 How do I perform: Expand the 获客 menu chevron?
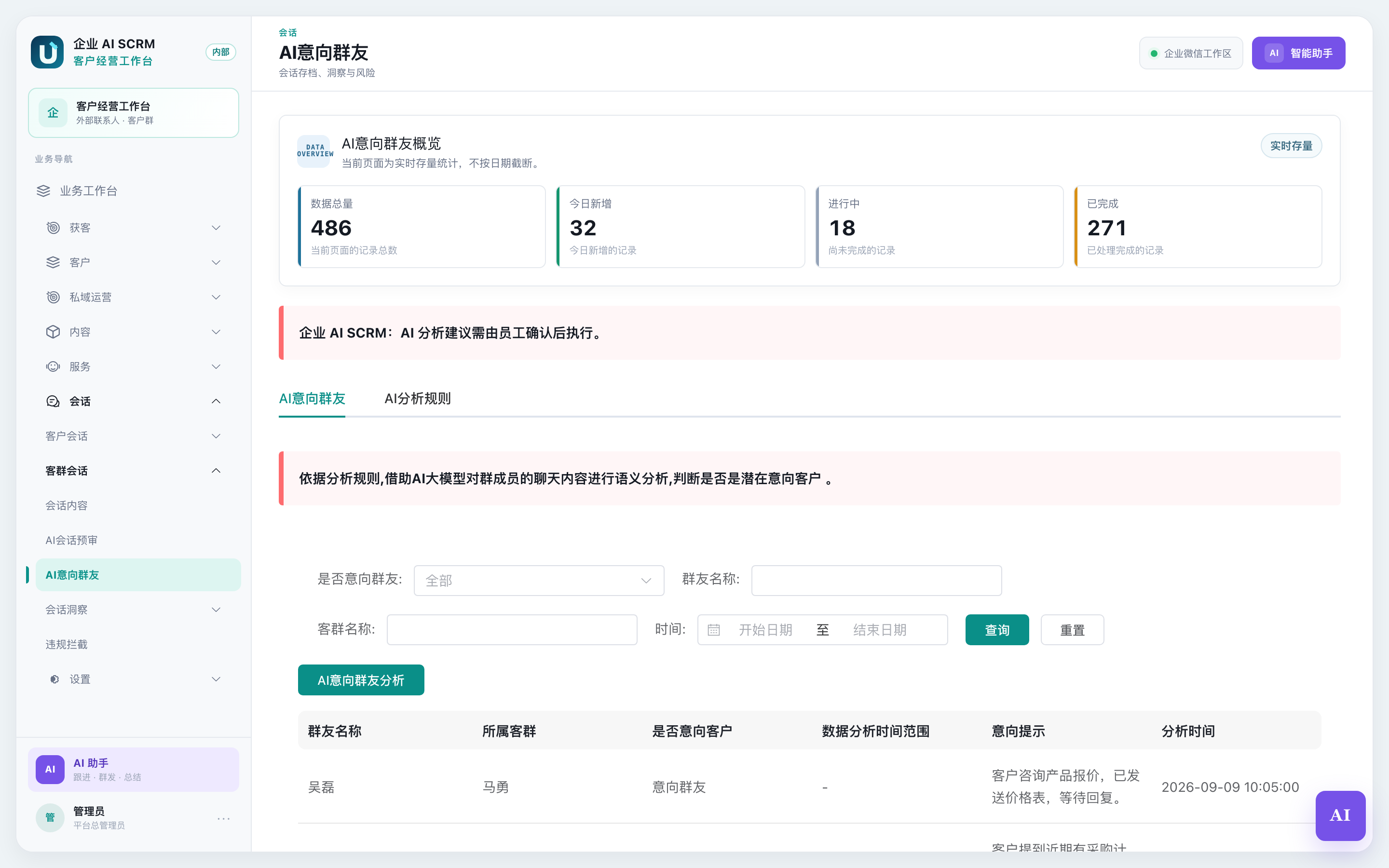(216, 228)
